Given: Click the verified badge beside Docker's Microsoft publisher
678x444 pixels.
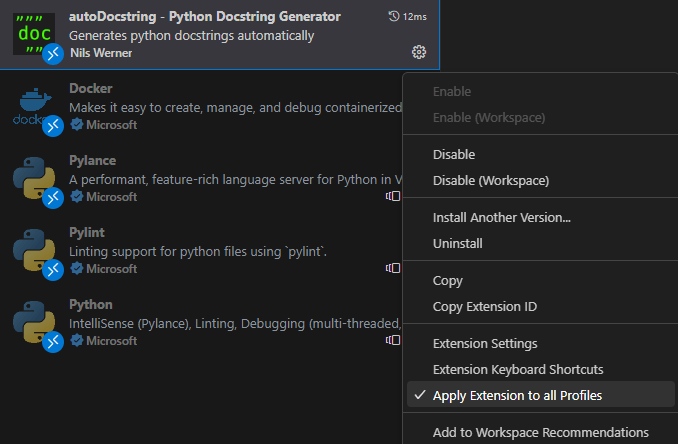Looking at the screenshot, I should click(x=77, y=125).
